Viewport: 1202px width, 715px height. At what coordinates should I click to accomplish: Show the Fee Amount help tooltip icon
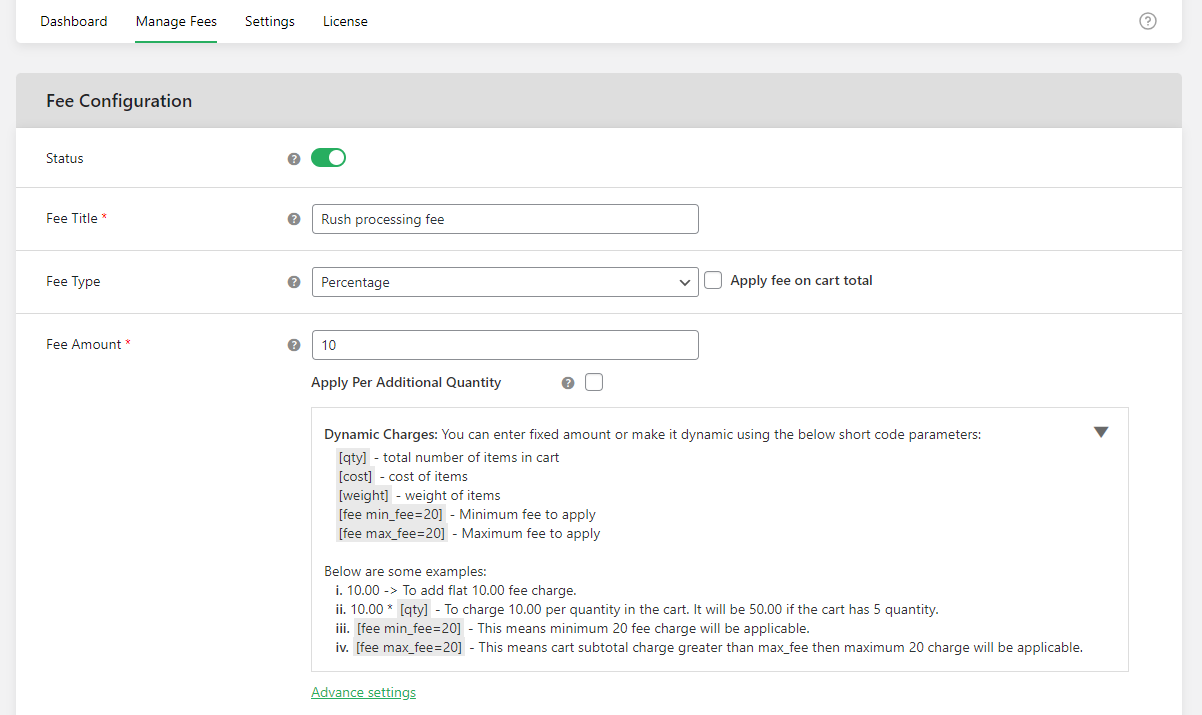click(294, 345)
